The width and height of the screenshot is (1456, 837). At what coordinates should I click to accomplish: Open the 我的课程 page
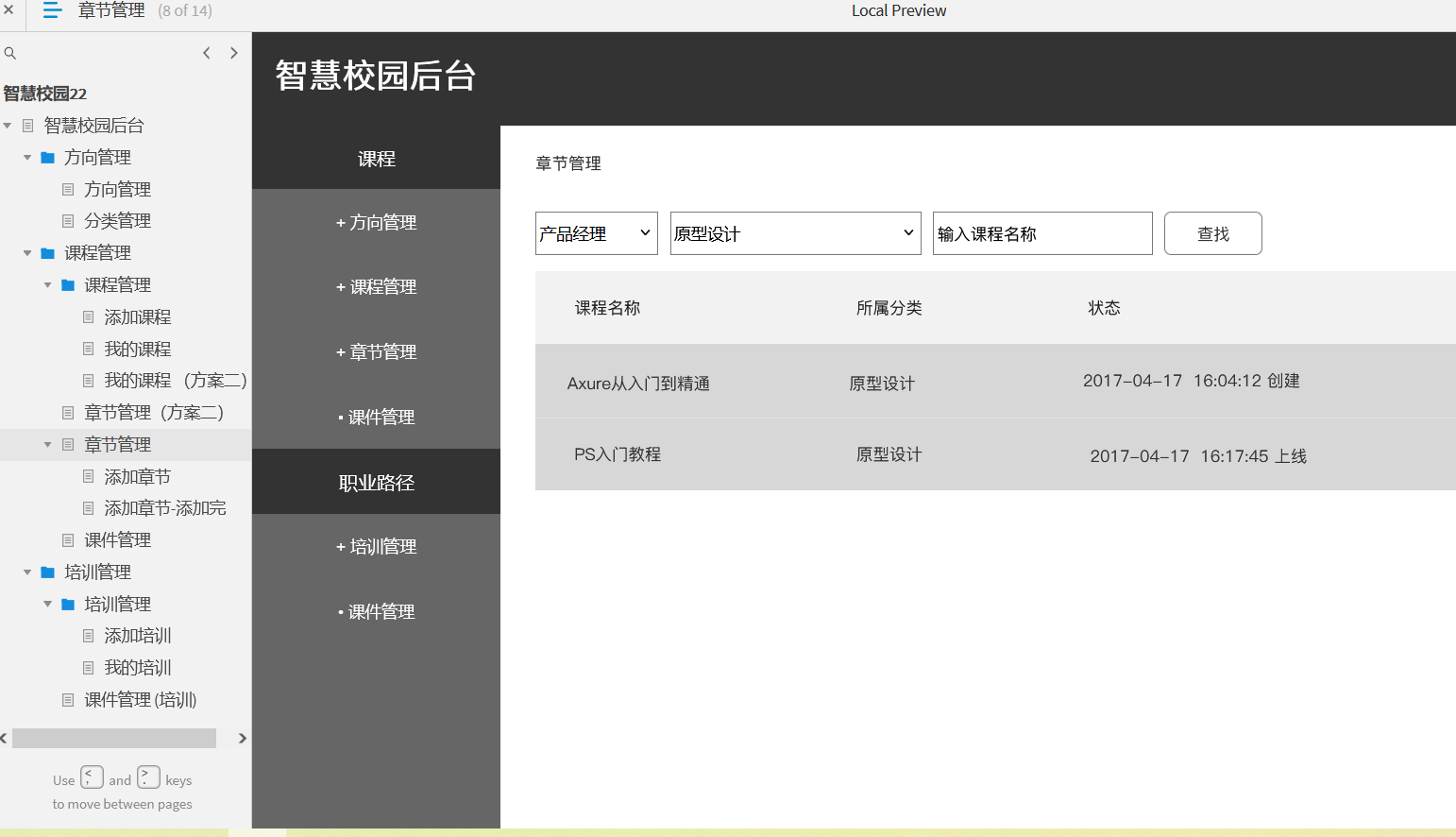pos(138,350)
